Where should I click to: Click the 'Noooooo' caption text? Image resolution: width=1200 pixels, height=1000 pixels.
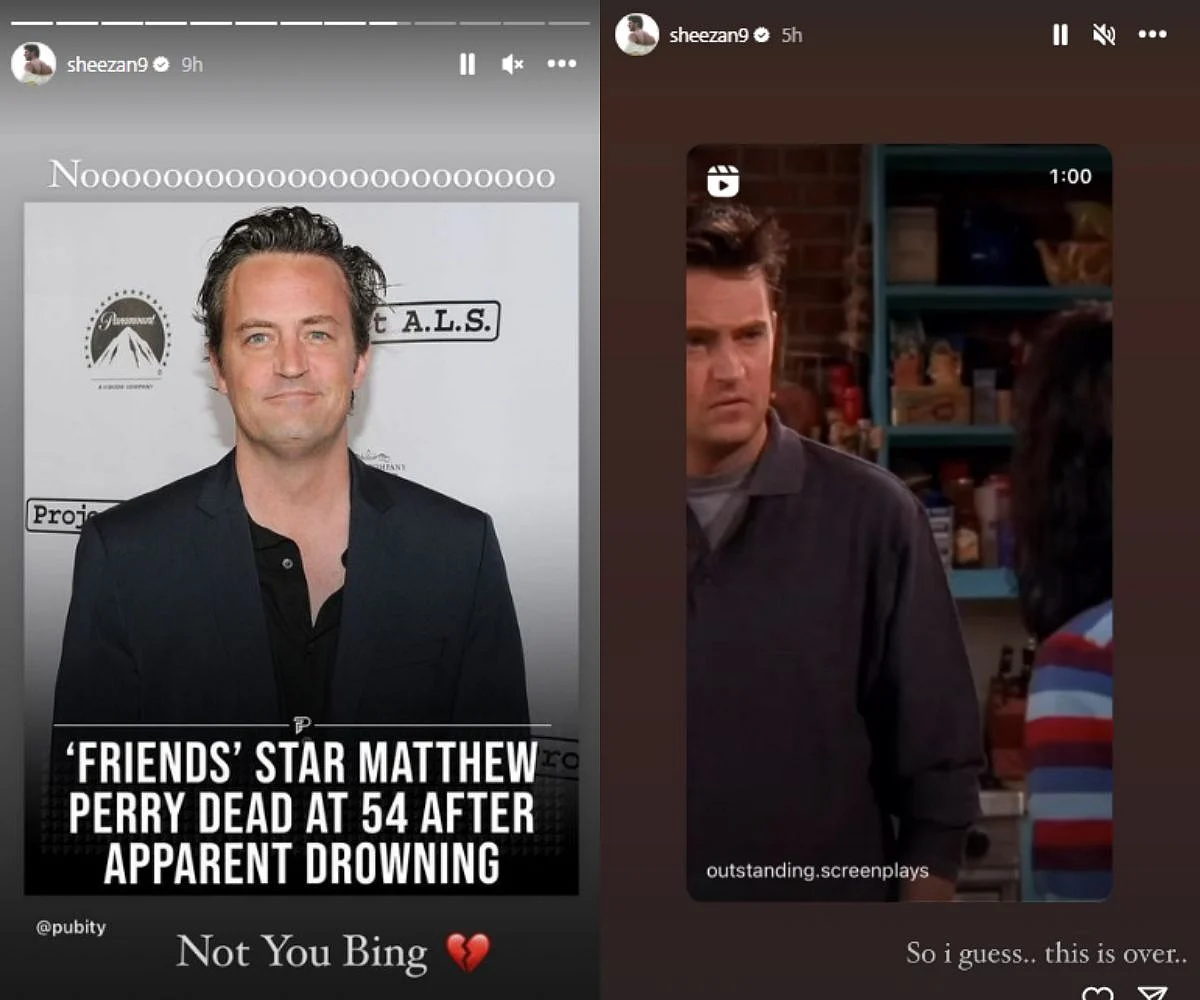coord(301,176)
